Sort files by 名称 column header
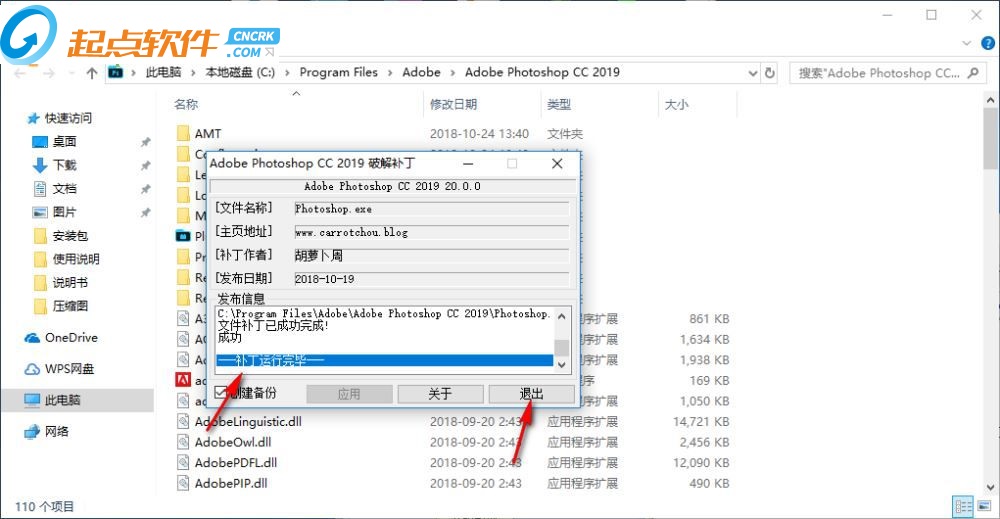The height and width of the screenshot is (519, 1000). coord(186,104)
